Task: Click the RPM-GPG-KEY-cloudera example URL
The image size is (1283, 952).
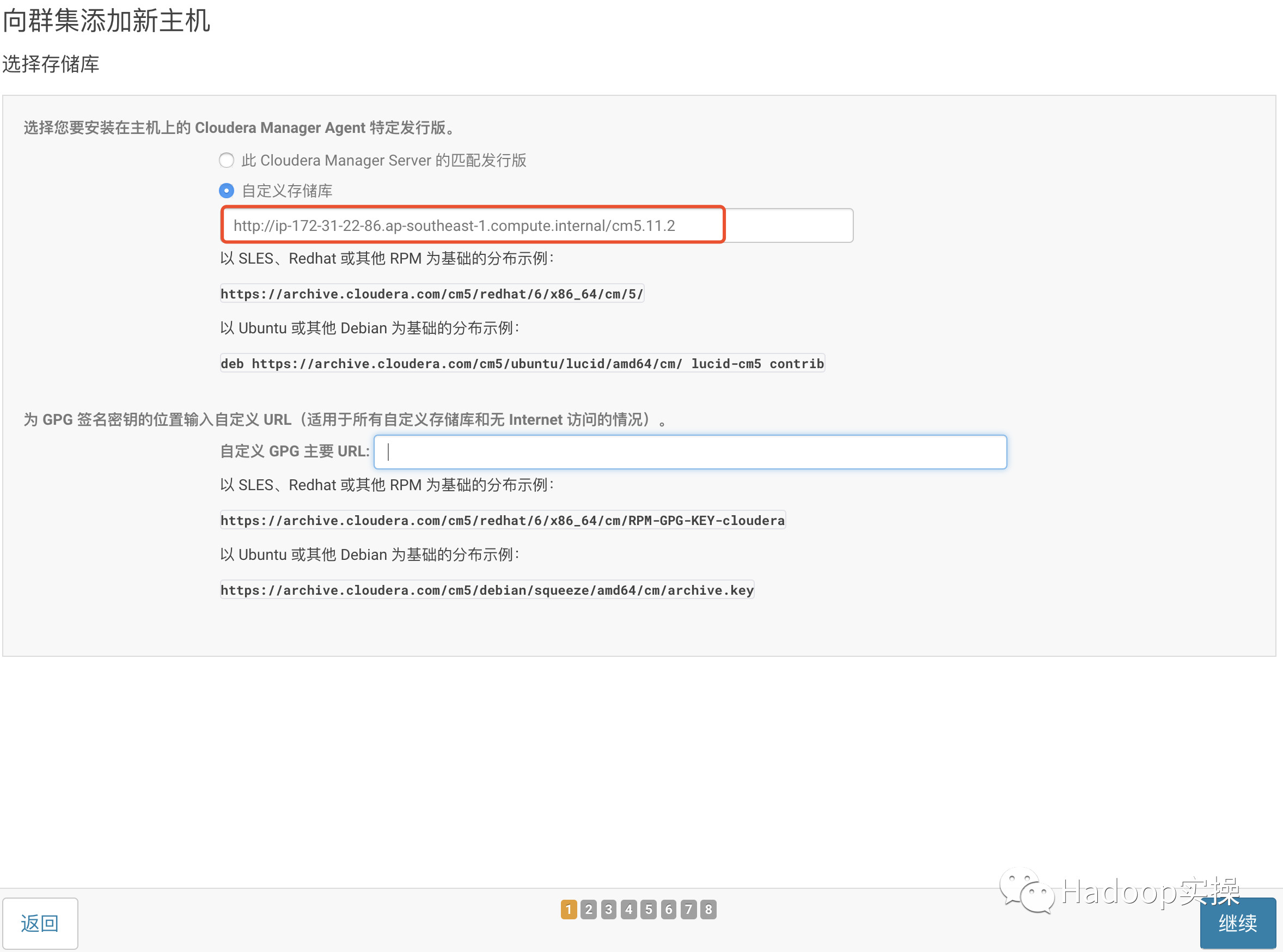Action: point(503,520)
